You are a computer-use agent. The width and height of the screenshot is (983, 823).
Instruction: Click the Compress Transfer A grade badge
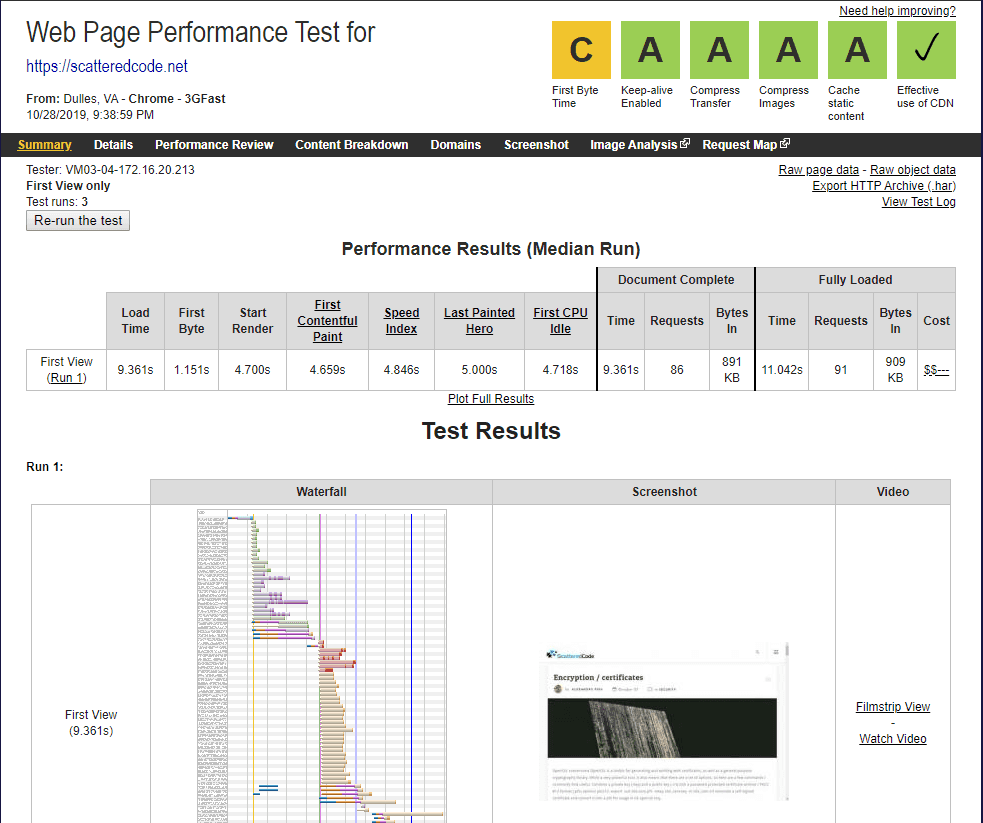719,49
